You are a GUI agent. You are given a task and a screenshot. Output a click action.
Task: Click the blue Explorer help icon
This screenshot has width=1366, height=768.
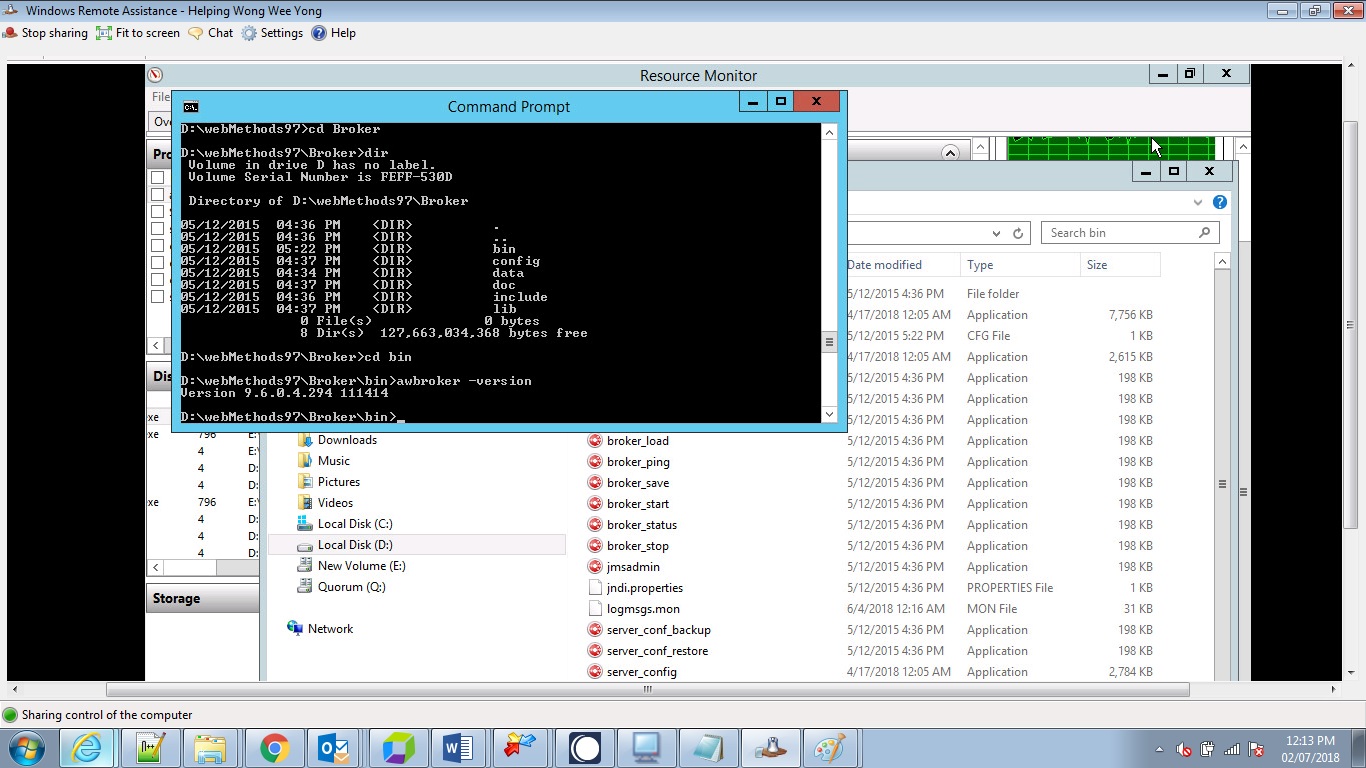pos(1220,202)
